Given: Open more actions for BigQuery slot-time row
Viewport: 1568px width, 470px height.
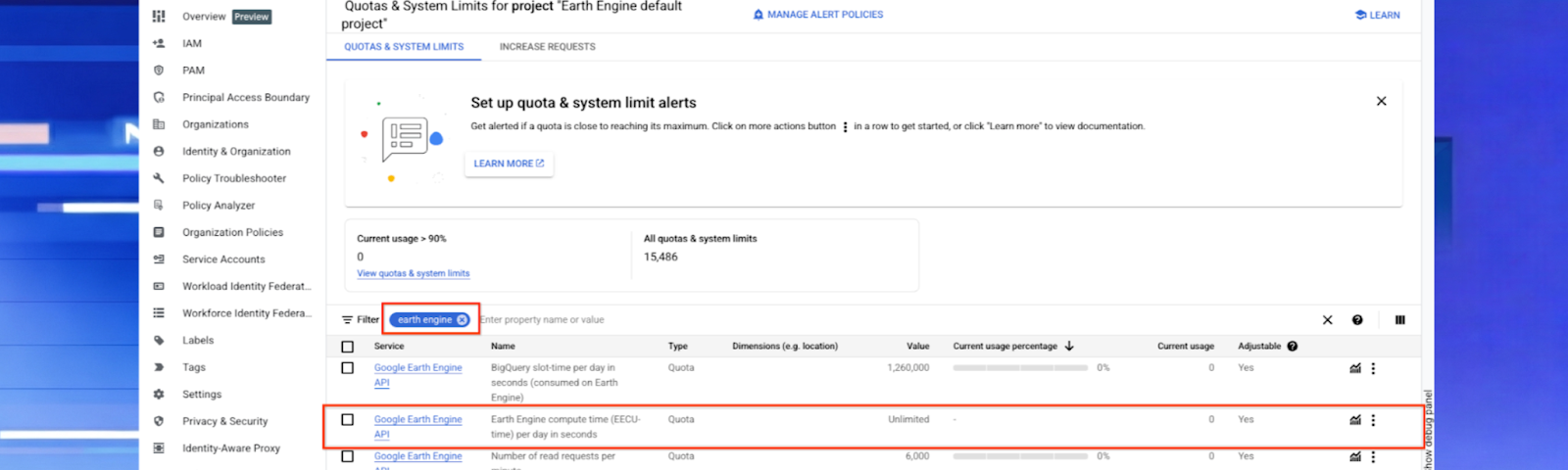Looking at the screenshot, I should [1373, 368].
